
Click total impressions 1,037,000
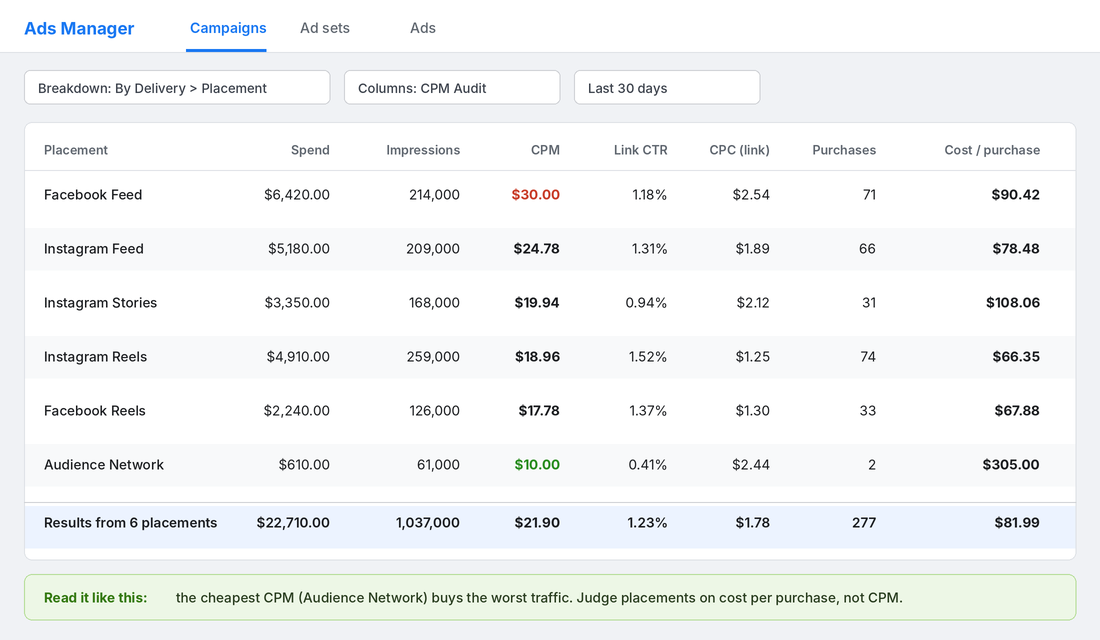[428, 523]
